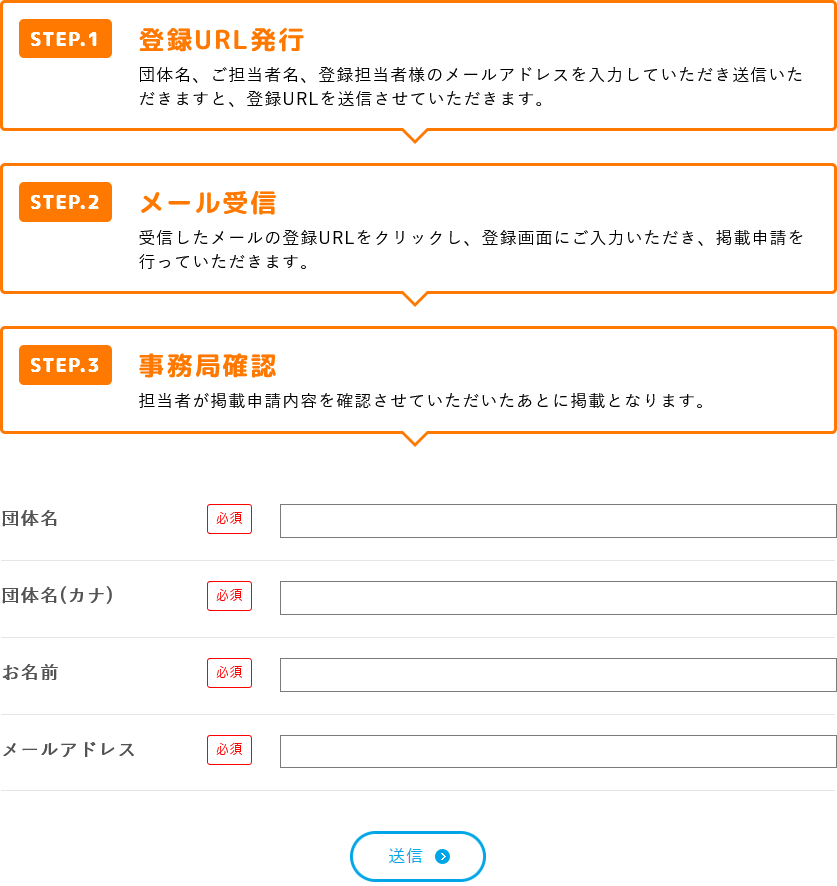837x886 pixels.
Task: Click the 団体名 field label
Action: pyautogui.click(x=30, y=518)
